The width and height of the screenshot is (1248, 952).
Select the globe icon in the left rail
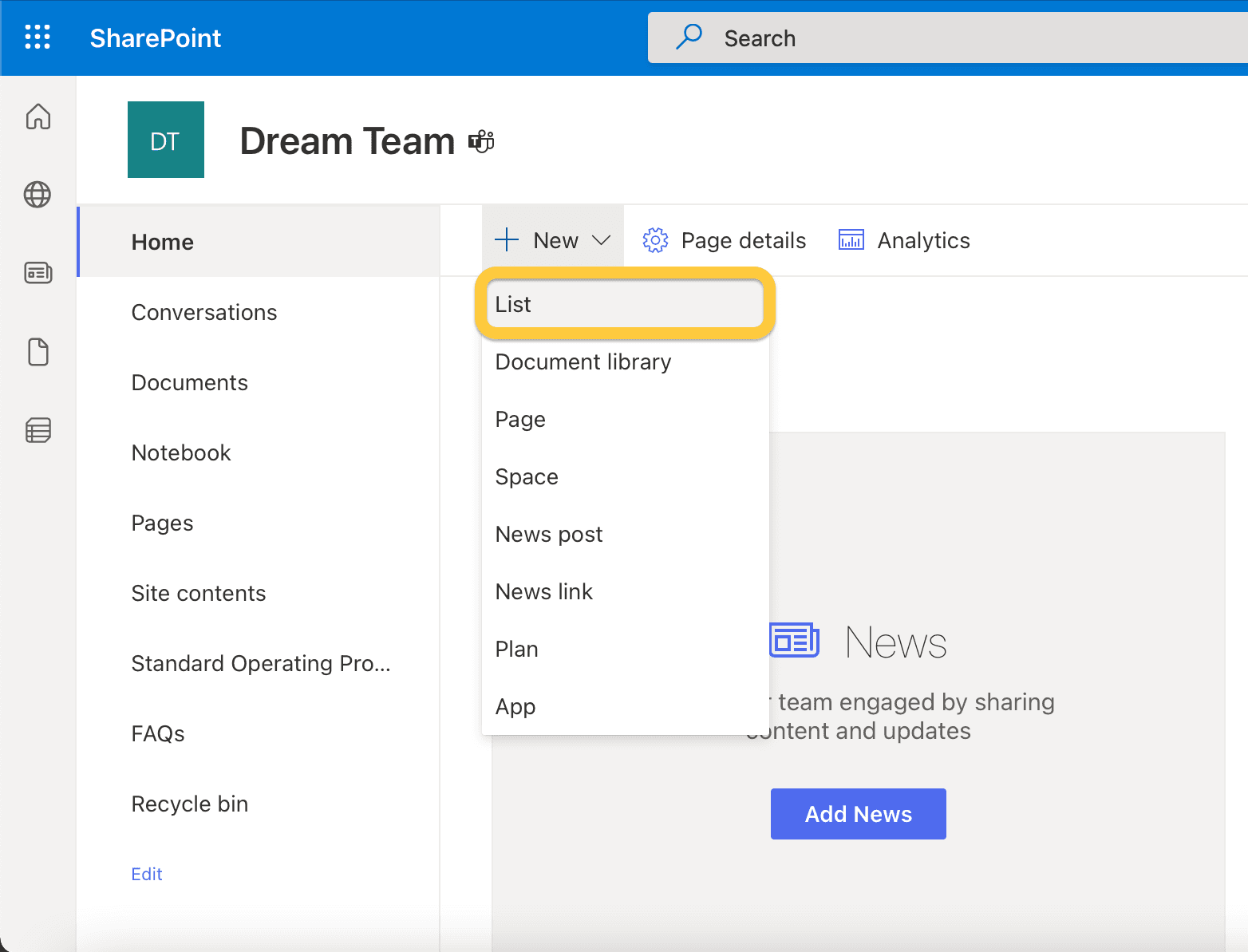(x=38, y=194)
